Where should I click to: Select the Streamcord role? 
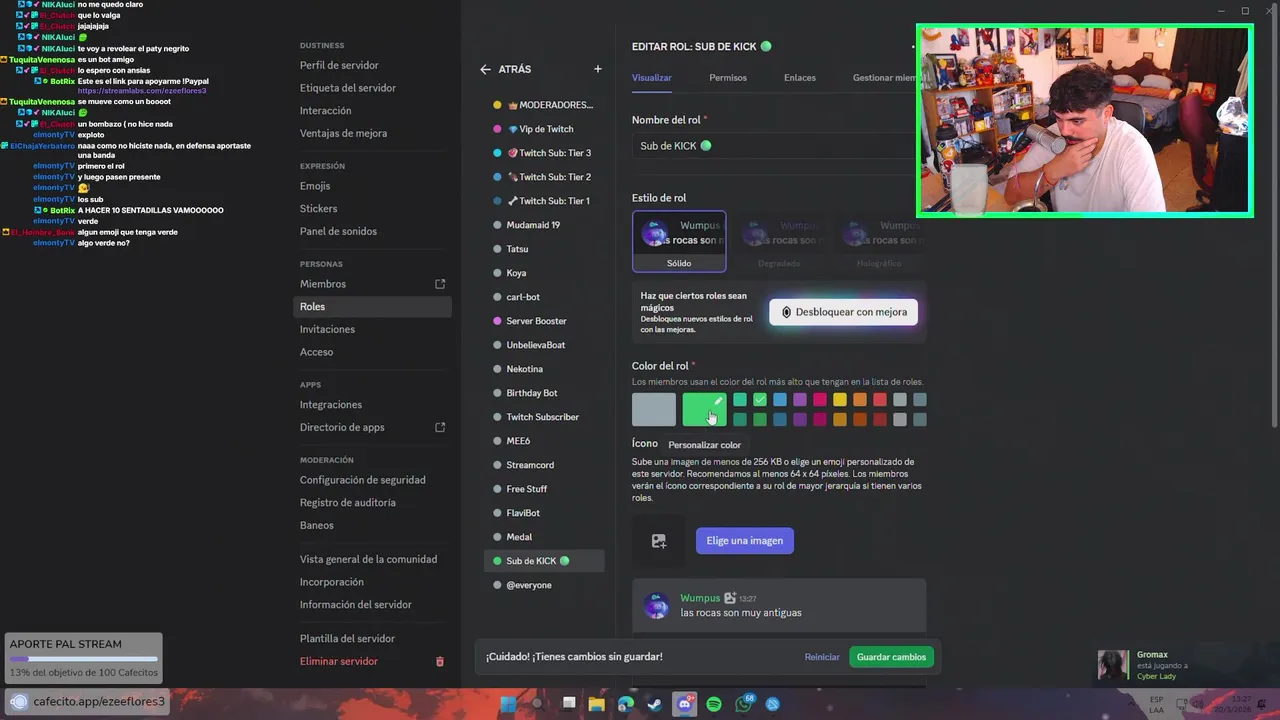point(544,465)
